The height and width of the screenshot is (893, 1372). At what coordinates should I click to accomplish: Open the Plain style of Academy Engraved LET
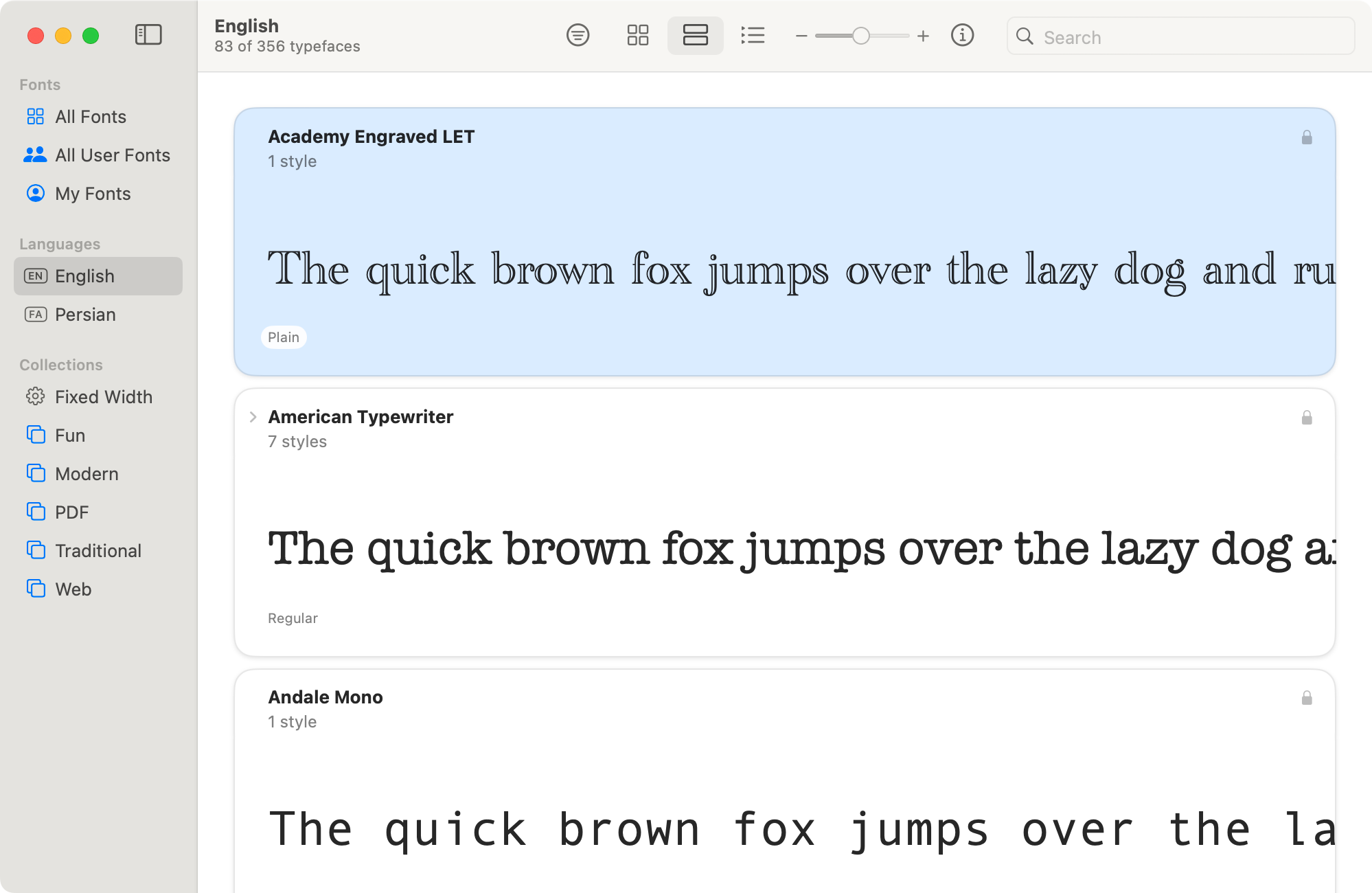[x=284, y=337]
